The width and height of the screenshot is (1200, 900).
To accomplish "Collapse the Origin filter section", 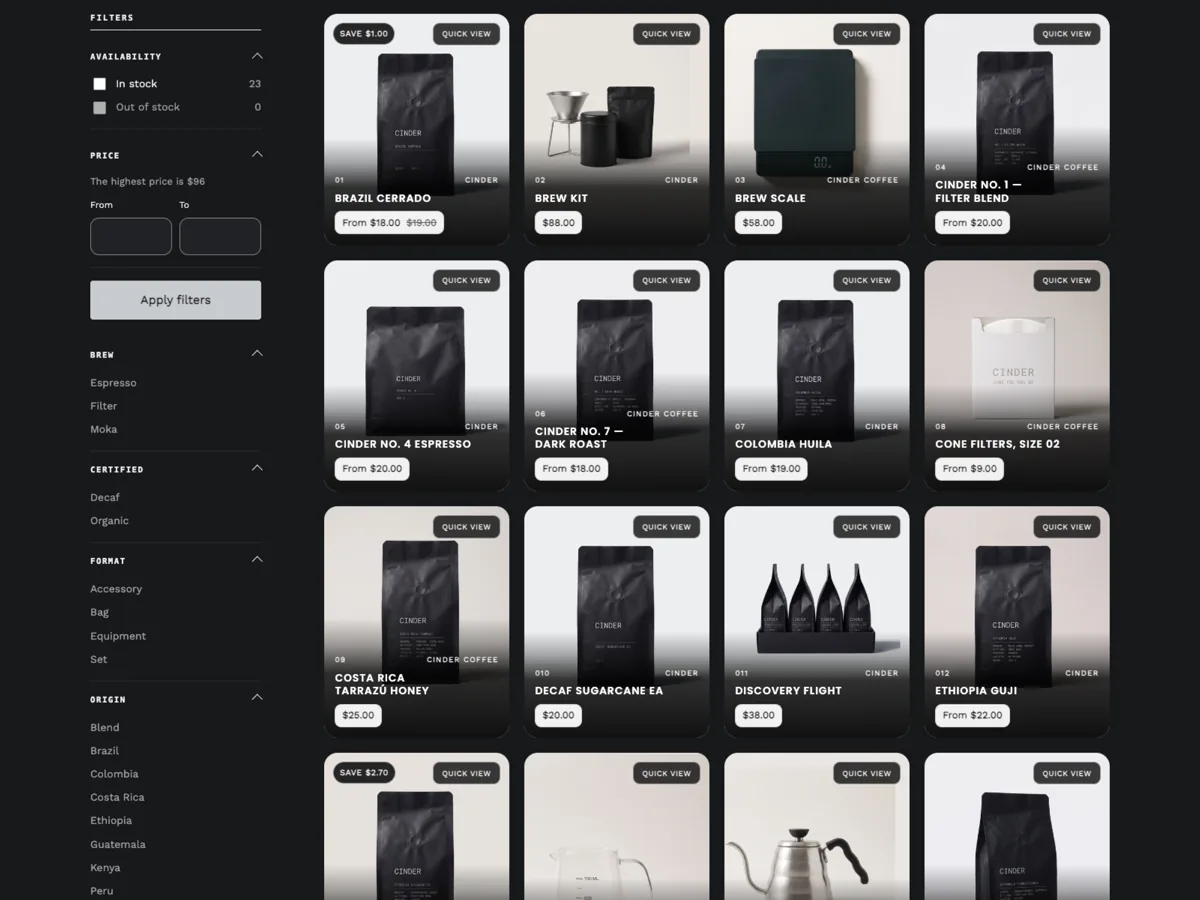I will pyautogui.click(x=257, y=697).
